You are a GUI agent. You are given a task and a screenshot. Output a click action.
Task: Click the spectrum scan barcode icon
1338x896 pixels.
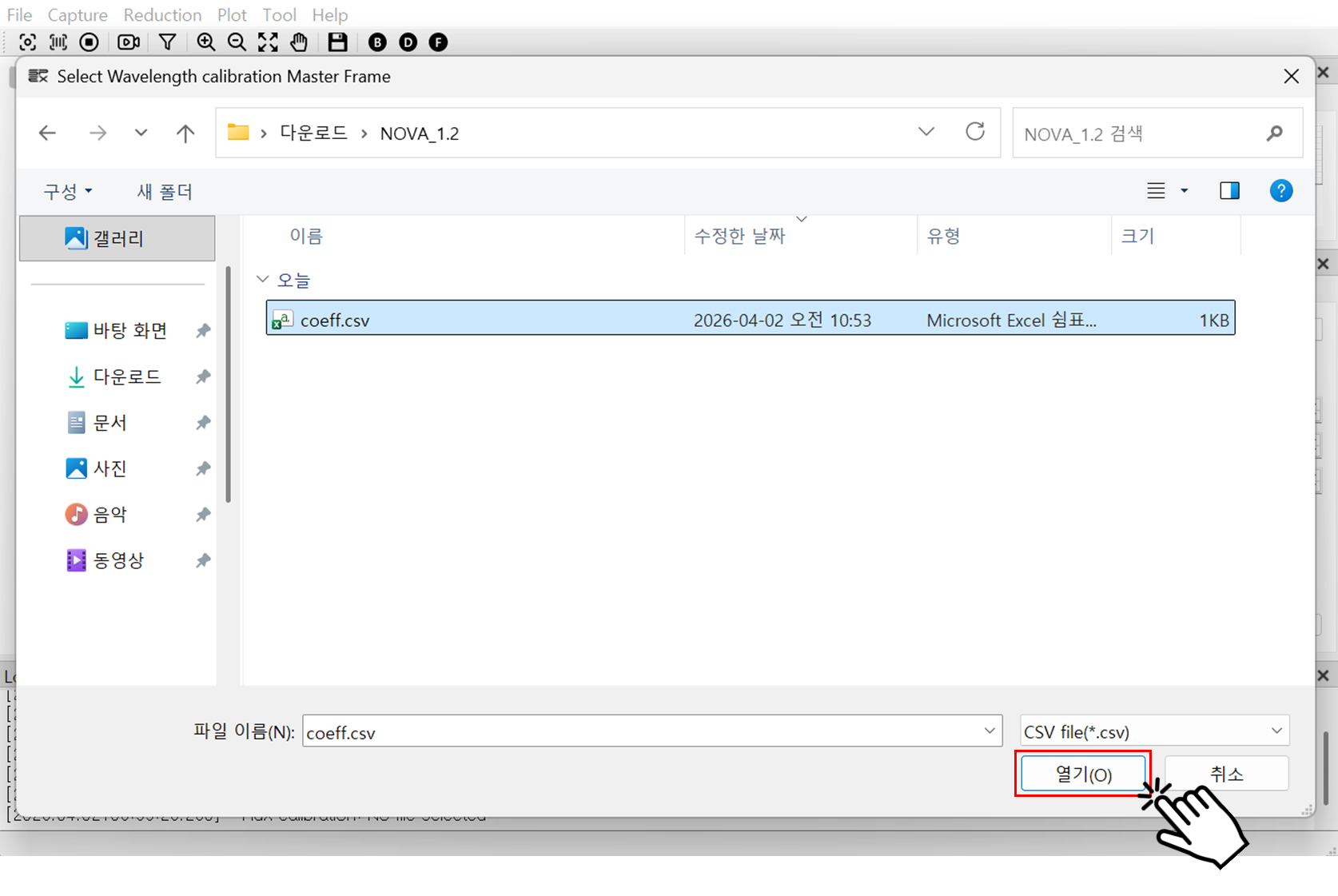(x=58, y=42)
